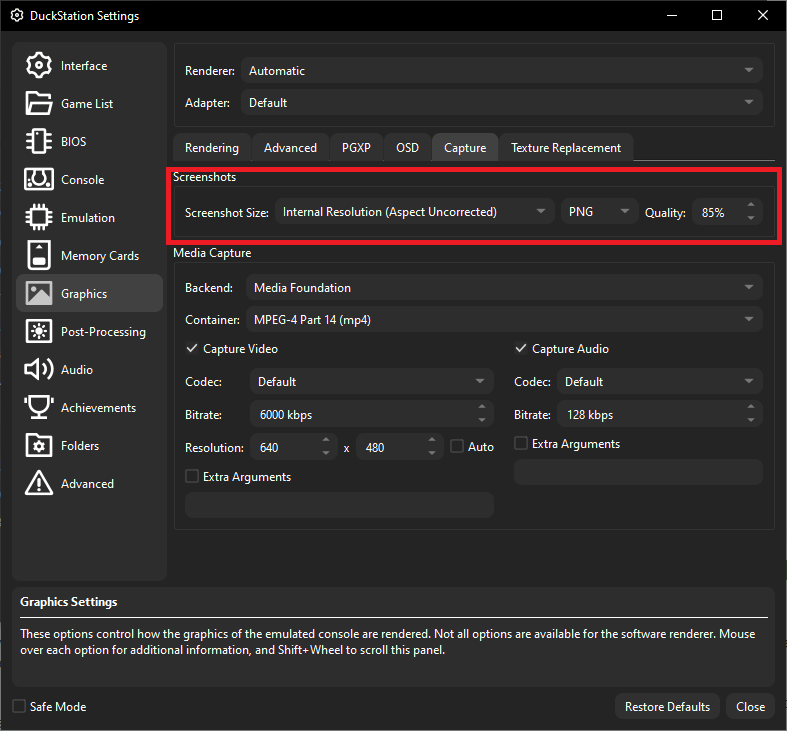
Task: Expand the Backend Media Foundation dropdown
Action: click(504, 288)
